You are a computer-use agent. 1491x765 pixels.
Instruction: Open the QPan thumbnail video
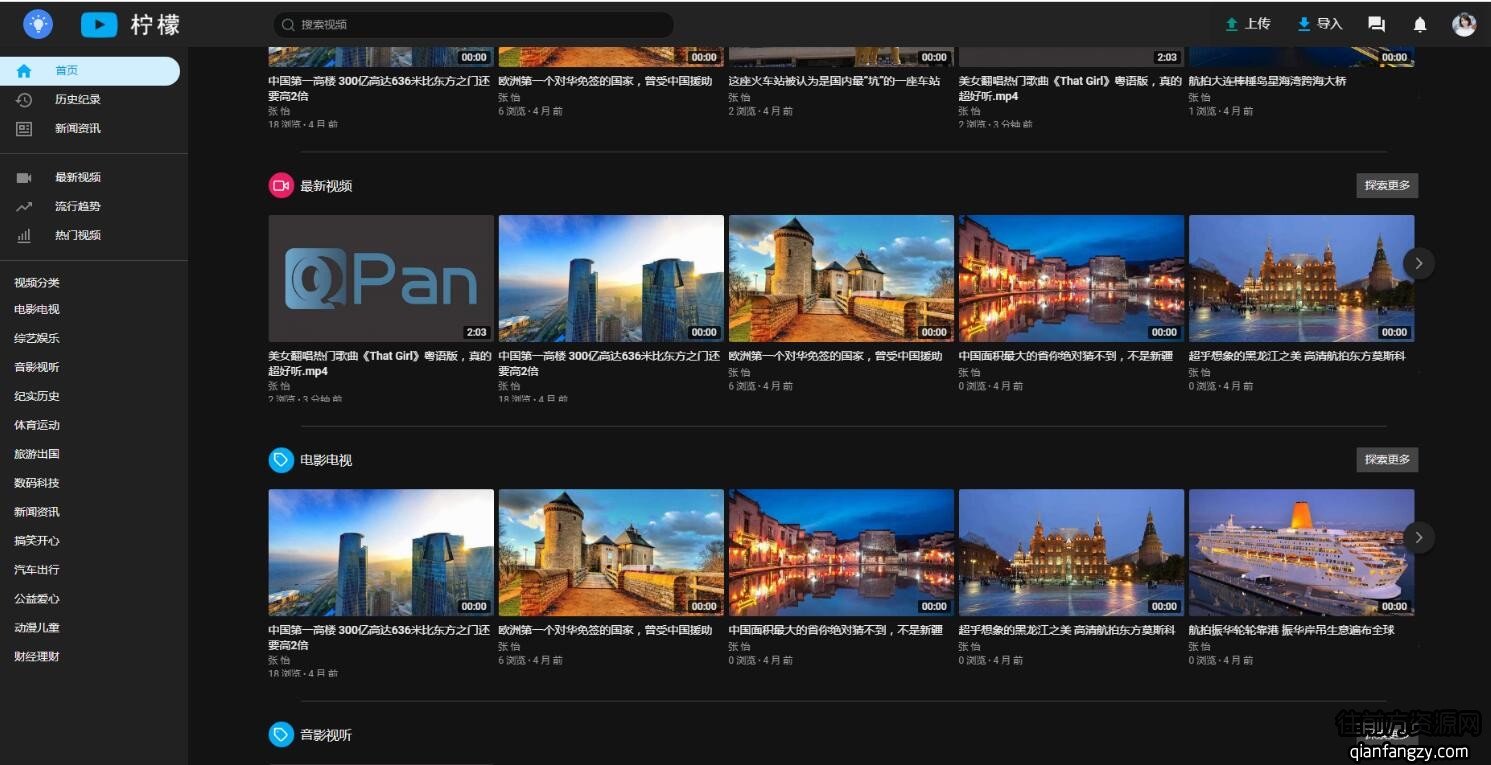click(x=381, y=278)
